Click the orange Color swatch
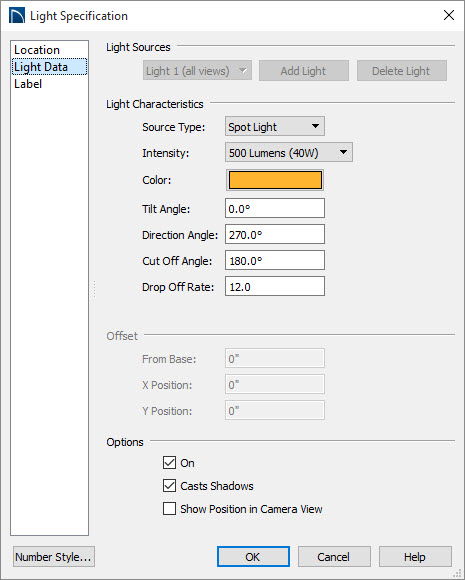This screenshot has width=465, height=580. 275,180
